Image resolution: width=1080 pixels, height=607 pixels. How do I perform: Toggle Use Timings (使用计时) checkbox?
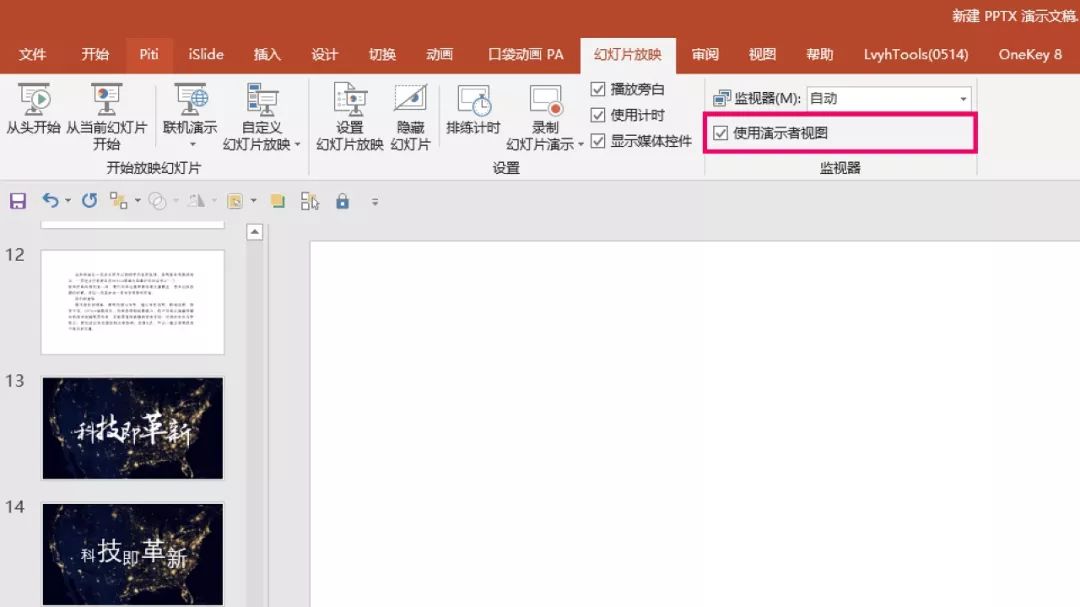tap(598, 115)
